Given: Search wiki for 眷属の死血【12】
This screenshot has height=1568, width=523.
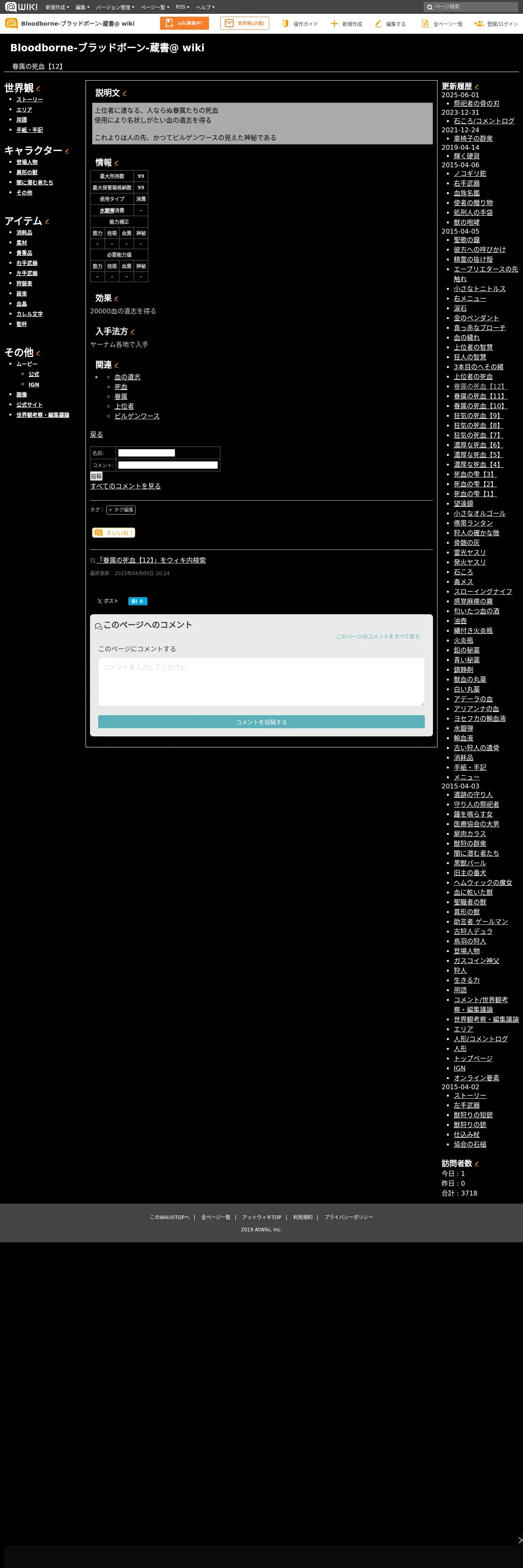Looking at the screenshot, I should 151,560.
